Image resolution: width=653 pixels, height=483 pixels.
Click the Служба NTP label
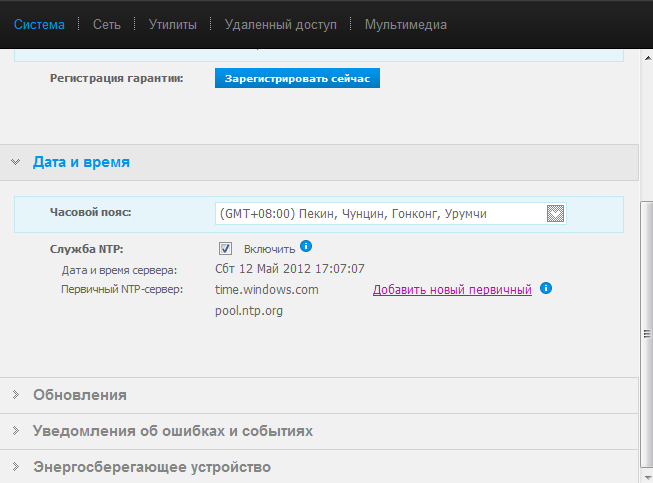[x=87, y=249]
